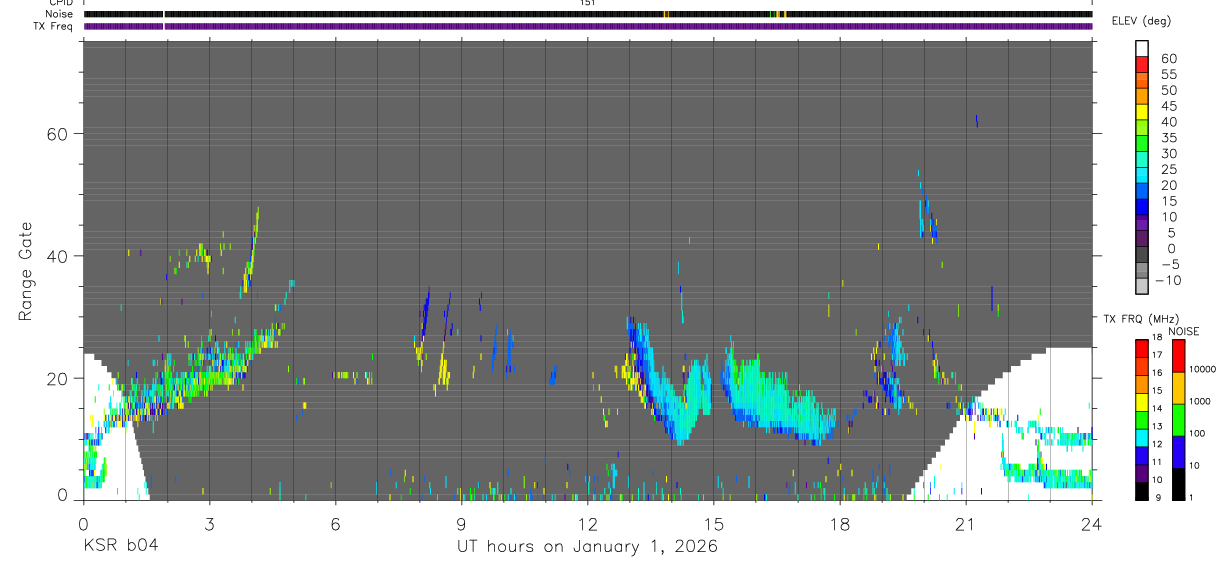The height and width of the screenshot is (567, 1228).
Task: Click the 12 hour tick label
Action: tap(587, 524)
